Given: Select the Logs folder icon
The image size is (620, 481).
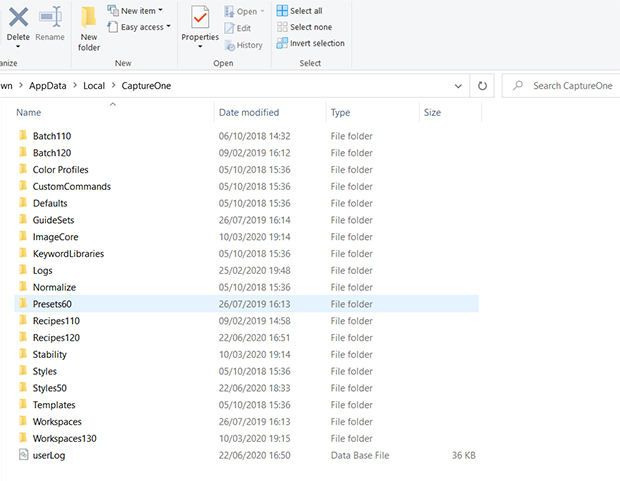Looking at the screenshot, I should tap(23, 270).
